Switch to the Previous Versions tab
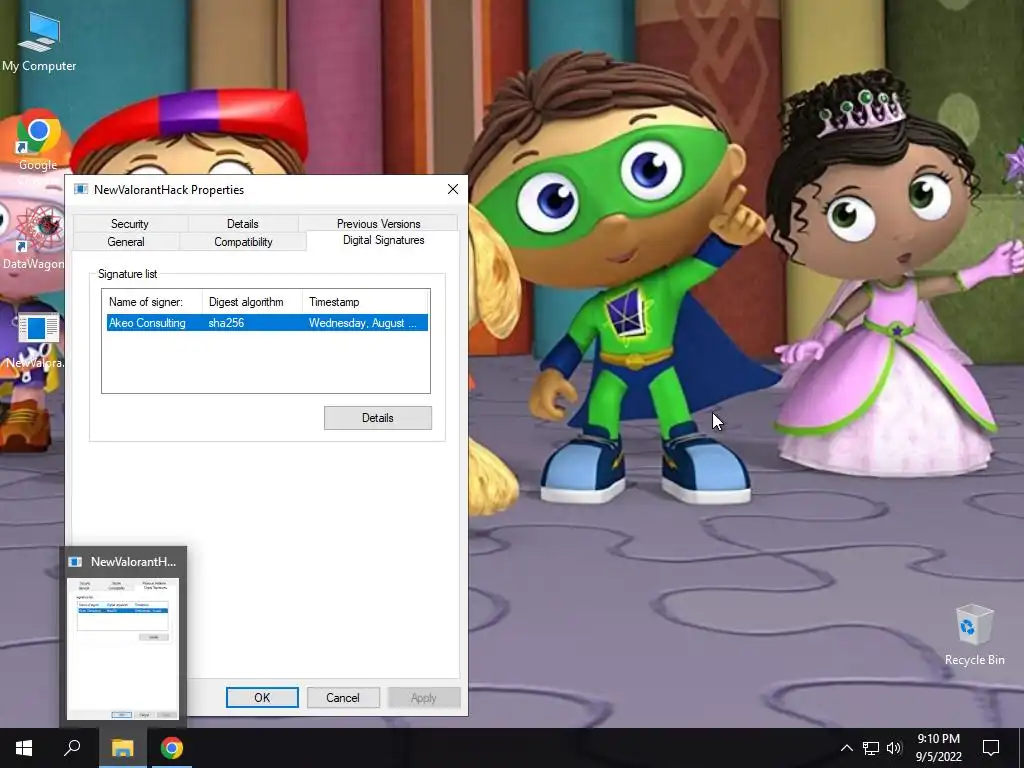Image resolution: width=1024 pixels, height=768 pixels. point(379,223)
